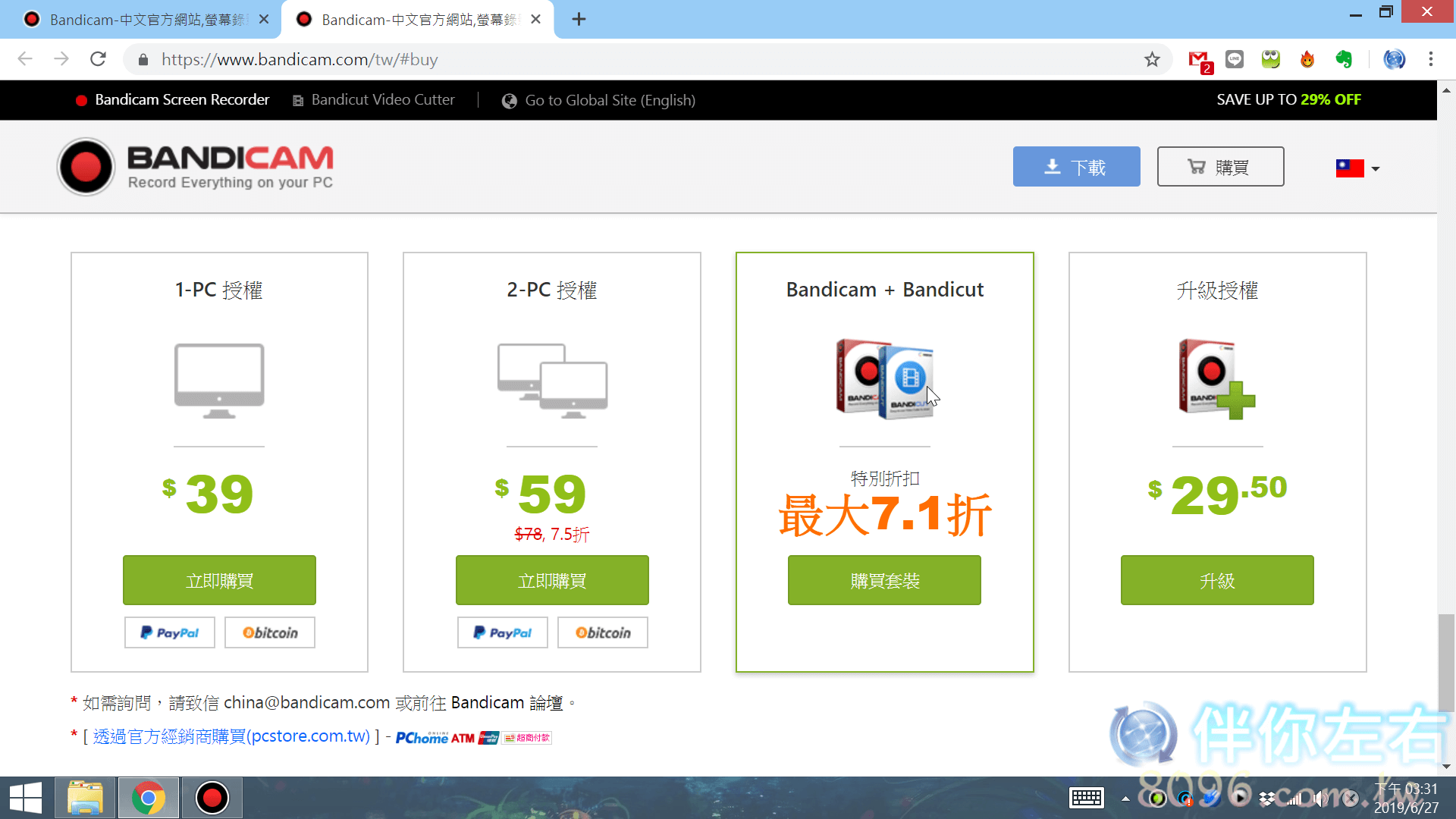Click Bandicam Screen Recorder in top bar
The height and width of the screenshot is (819, 1456).
click(x=172, y=100)
